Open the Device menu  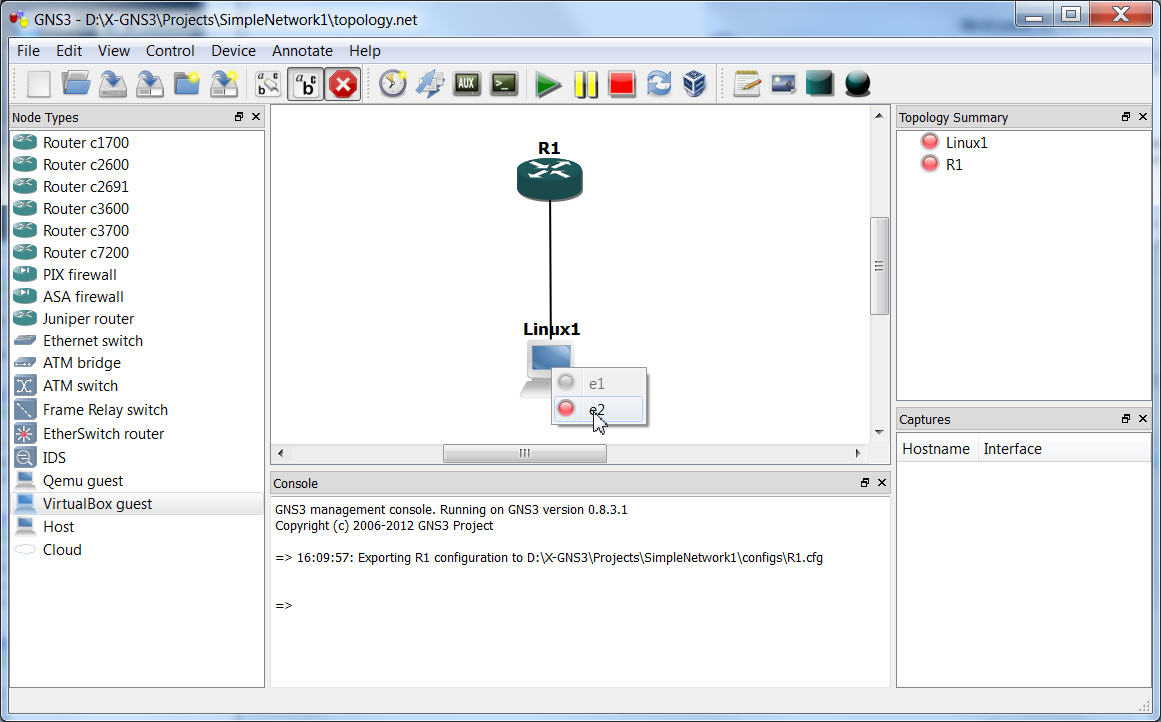(233, 50)
